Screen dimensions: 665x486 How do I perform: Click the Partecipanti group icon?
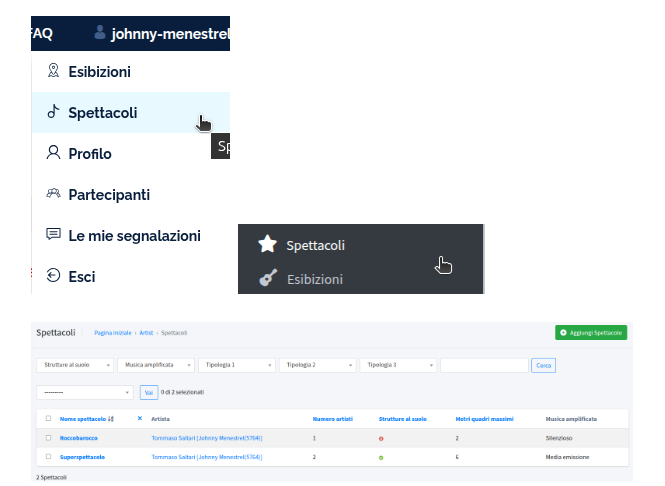(x=54, y=194)
